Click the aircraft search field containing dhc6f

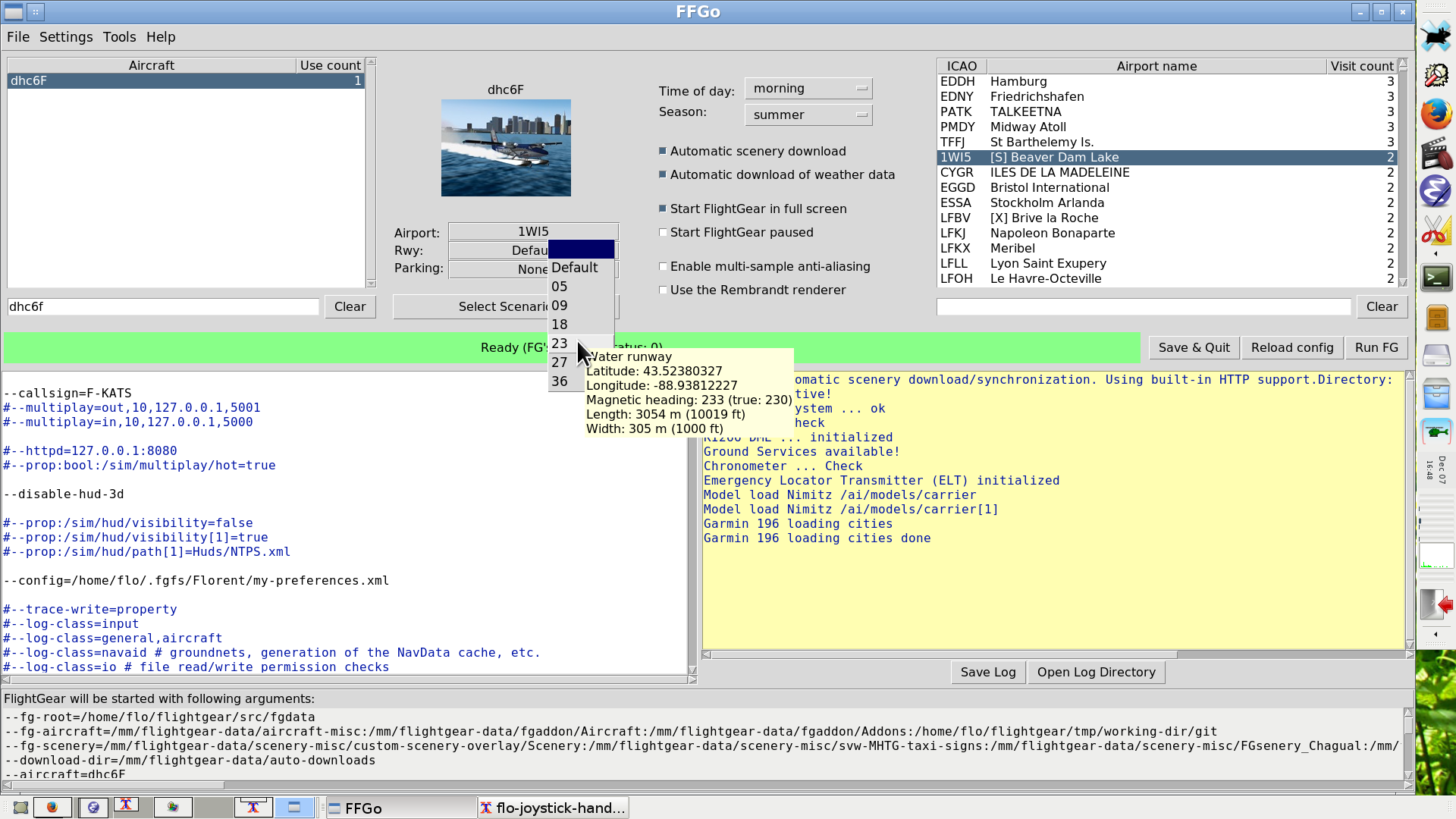(x=163, y=306)
